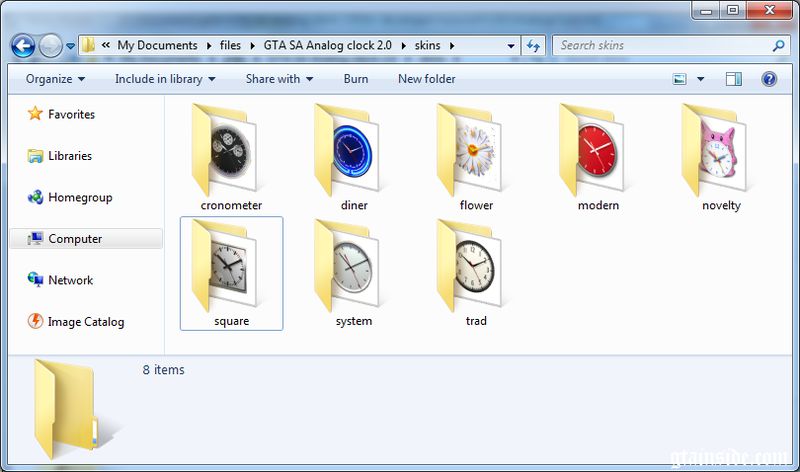Expand the address bar history dropdown
Viewport: 800px width, 472px height.
click(511, 45)
